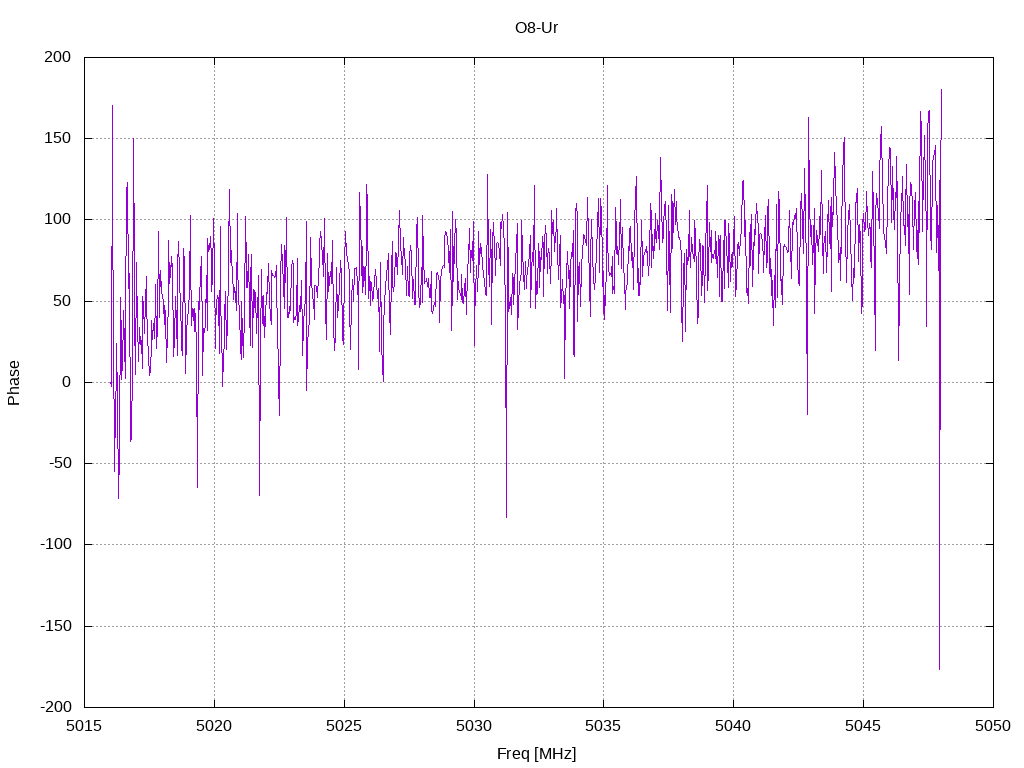Screen dimensions: 1024x768
Task: Click the 5035 x-axis tick label
Action: coord(603,726)
